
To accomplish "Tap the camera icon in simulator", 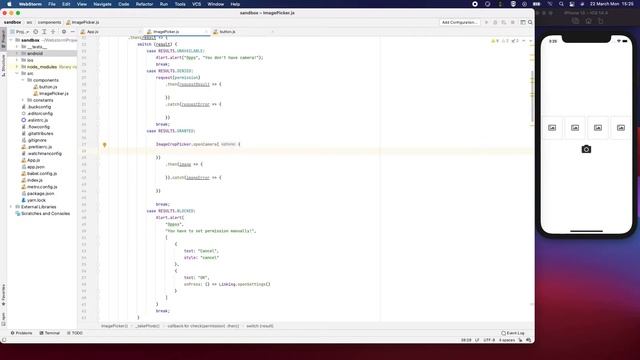I will click(x=586, y=149).
